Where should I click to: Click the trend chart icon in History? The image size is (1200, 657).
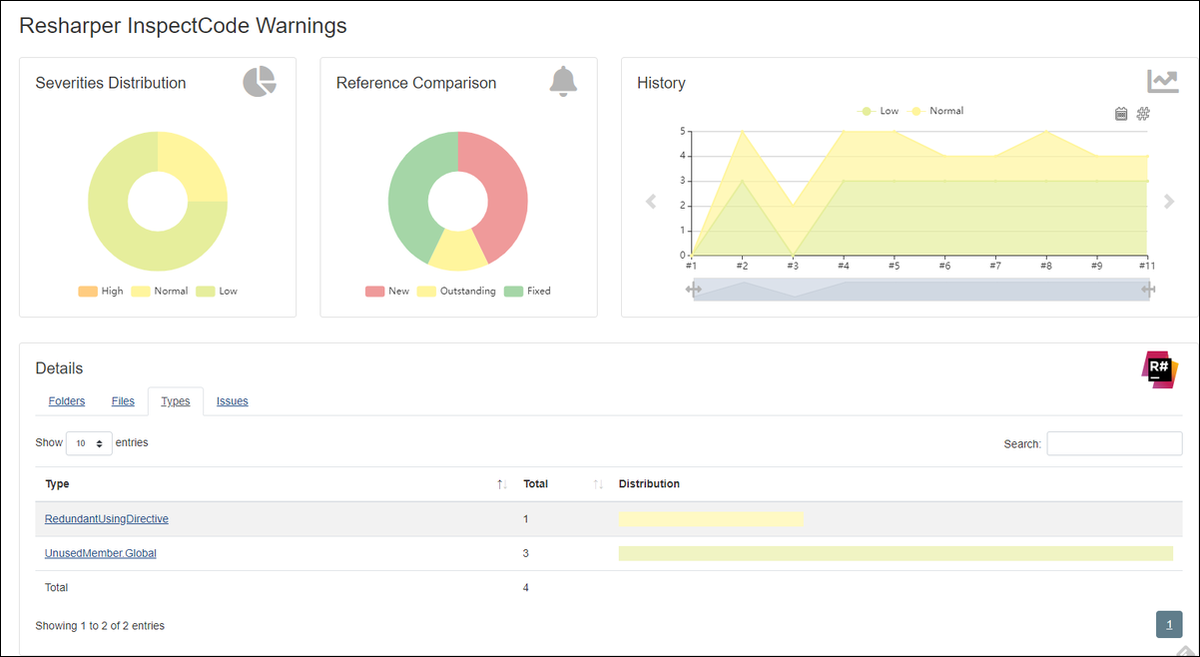(x=1162, y=81)
